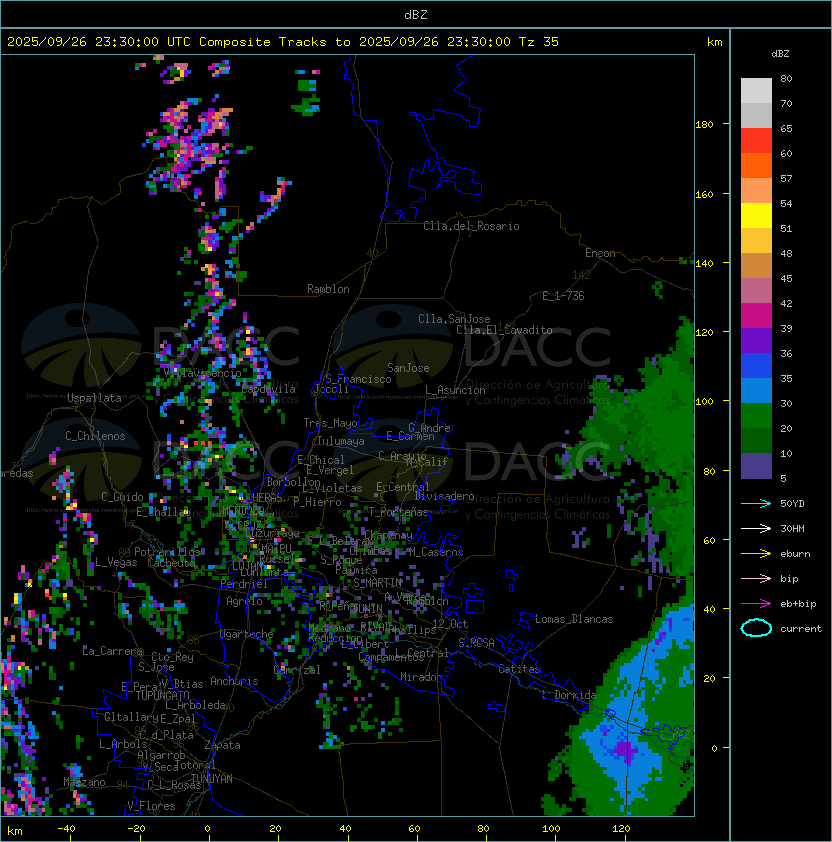Click the Potrerillos label
Screen dimensions: 832x842
[x=167, y=552]
